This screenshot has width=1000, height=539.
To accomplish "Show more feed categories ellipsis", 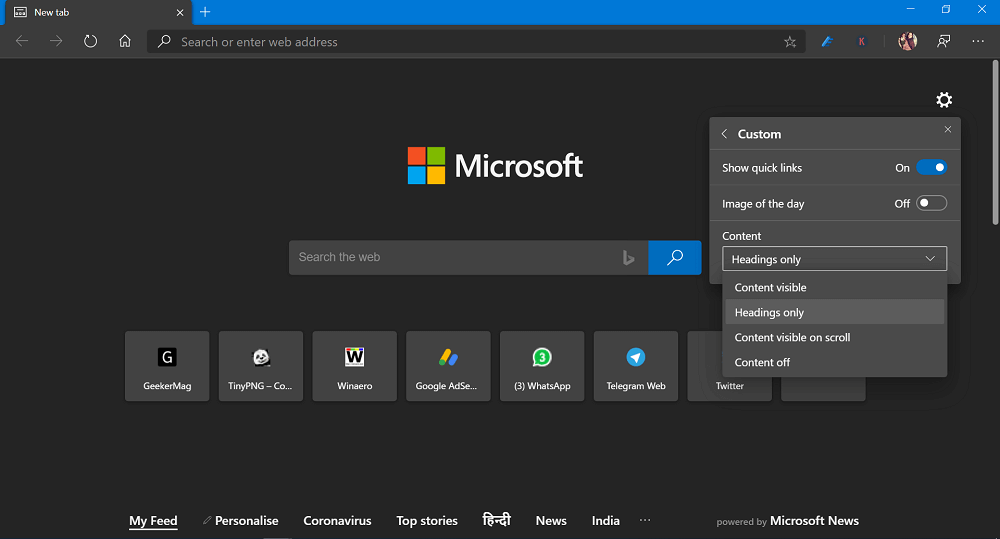I will pos(645,521).
